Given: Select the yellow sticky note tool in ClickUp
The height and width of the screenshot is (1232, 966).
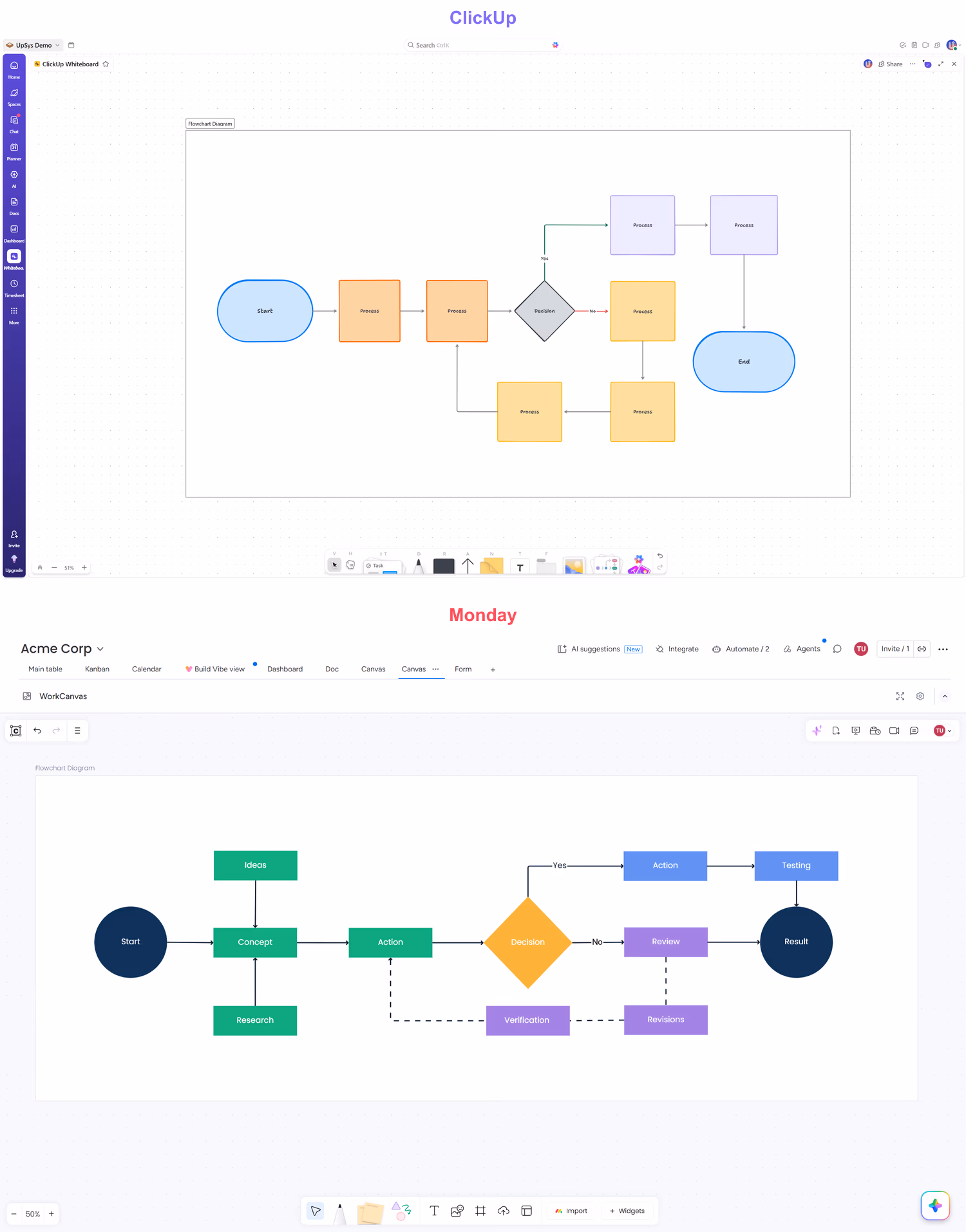Looking at the screenshot, I should (x=491, y=566).
